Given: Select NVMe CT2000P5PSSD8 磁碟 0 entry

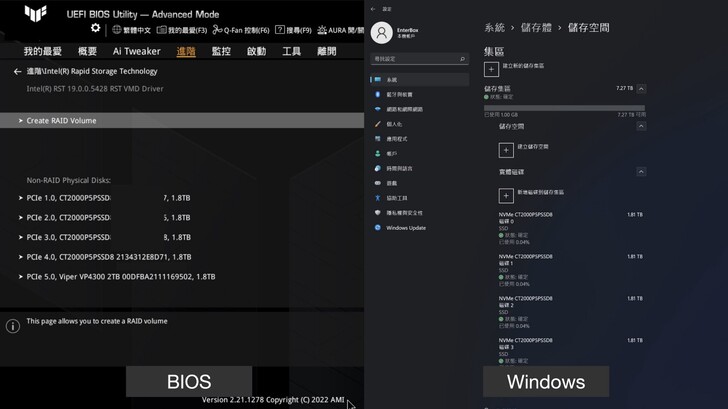Looking at the screenshot, I should (571, 228).
